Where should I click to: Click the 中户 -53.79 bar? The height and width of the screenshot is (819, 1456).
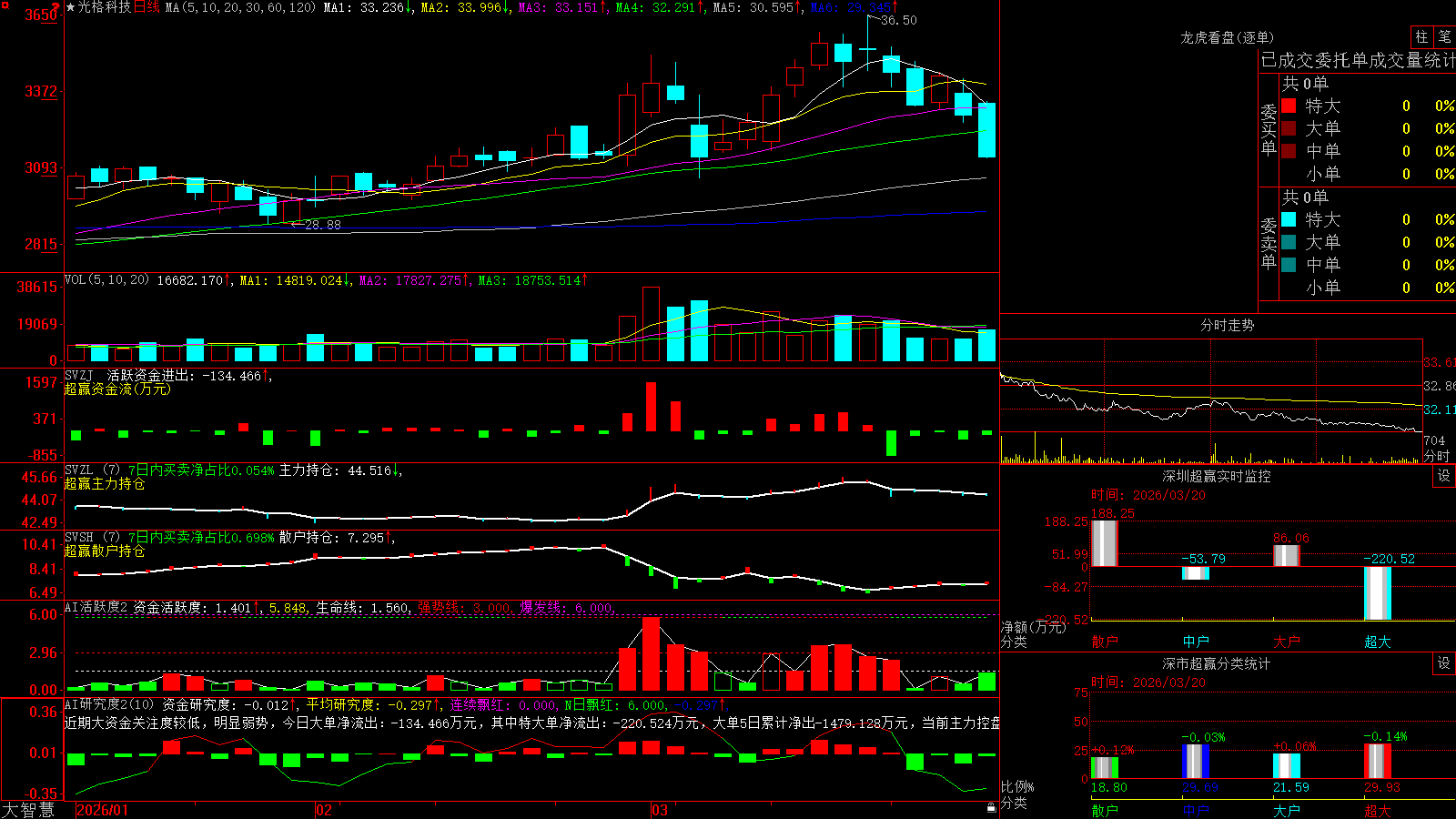pos(1196,572)
